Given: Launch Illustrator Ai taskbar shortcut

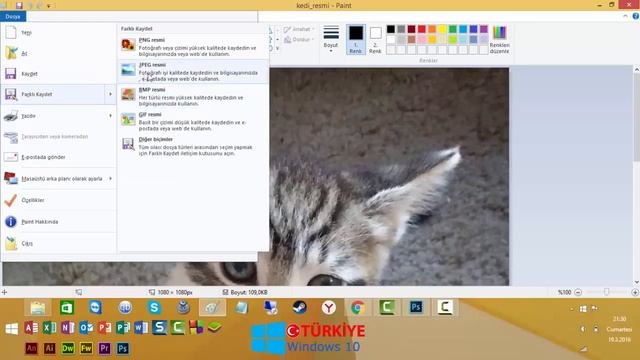Looking at the screenshot, I should pos(49,348).
